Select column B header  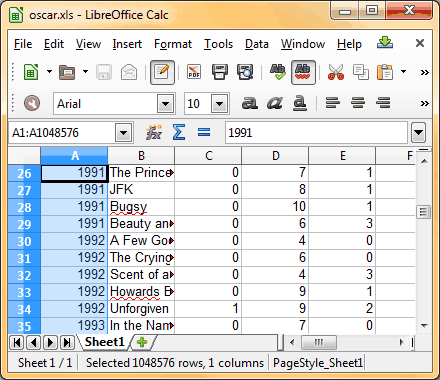141,156
